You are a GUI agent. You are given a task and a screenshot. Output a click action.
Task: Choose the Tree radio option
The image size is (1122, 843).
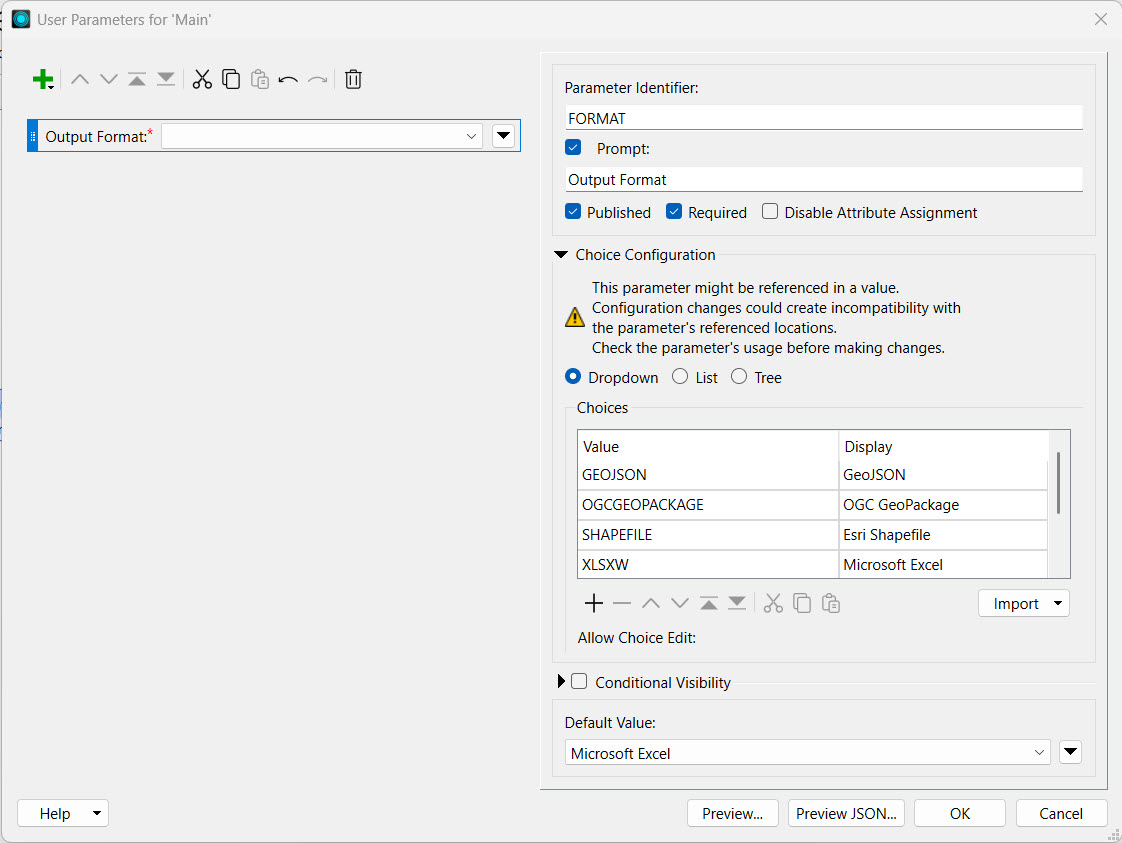click(739, 377)
